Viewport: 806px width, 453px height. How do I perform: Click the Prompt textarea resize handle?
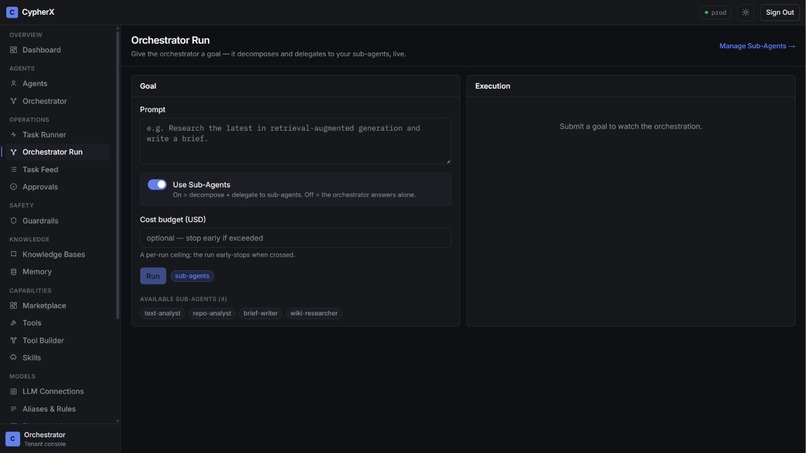[x=448, y=161]
